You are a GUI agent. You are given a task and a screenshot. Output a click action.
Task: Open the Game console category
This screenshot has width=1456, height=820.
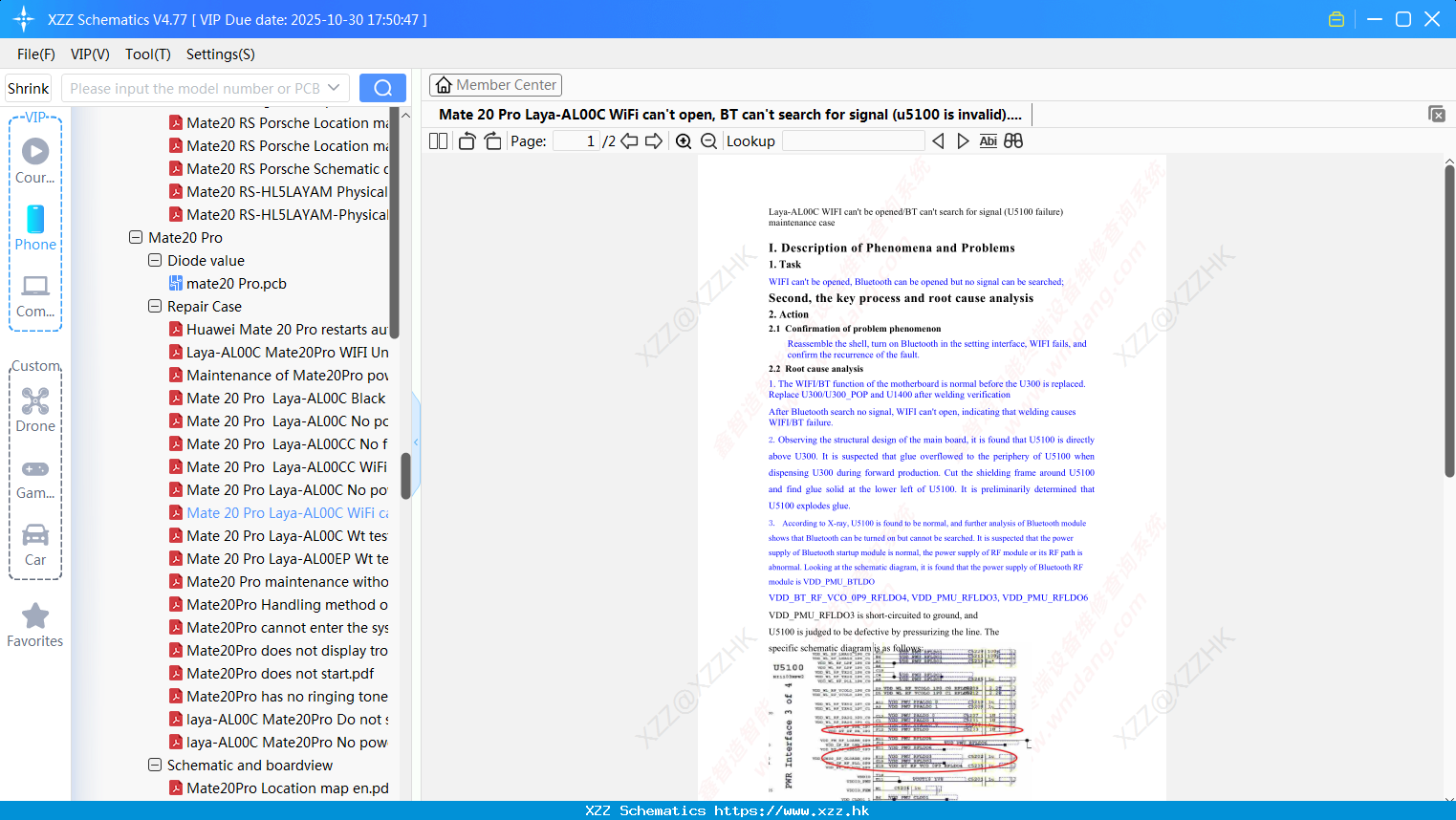coord(35,479)
